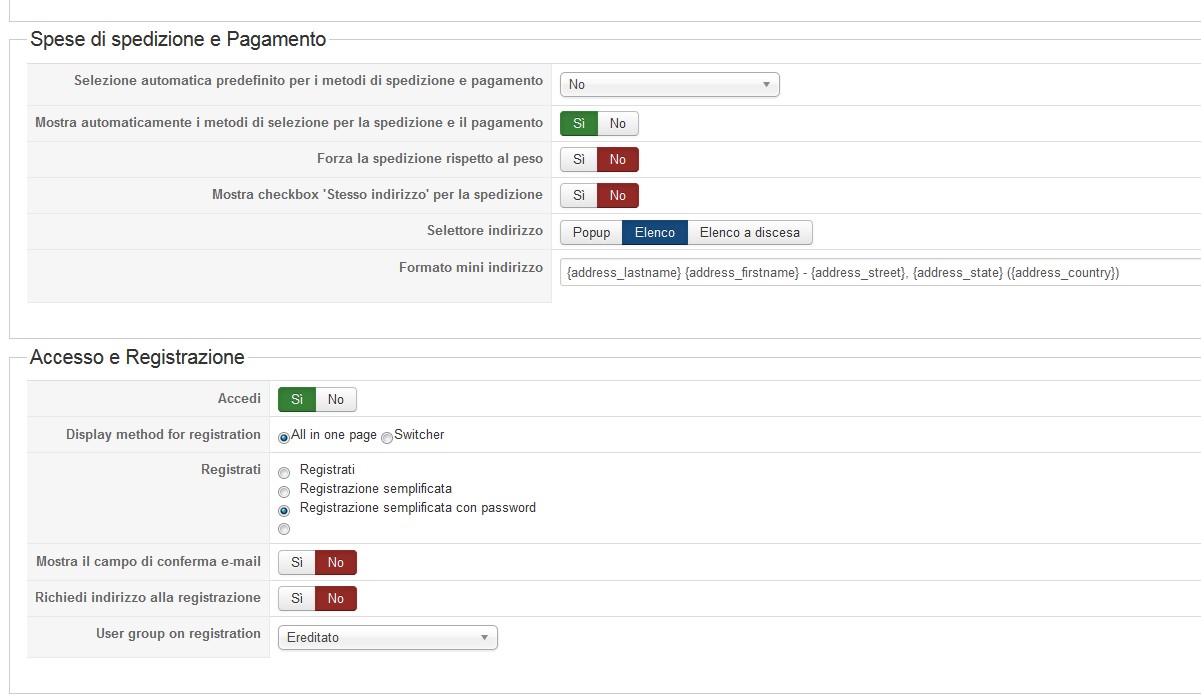Enable the 'Stesso indirizzo' checkbox option
The image size is (1201, 697).
click(x=579, y=196)
